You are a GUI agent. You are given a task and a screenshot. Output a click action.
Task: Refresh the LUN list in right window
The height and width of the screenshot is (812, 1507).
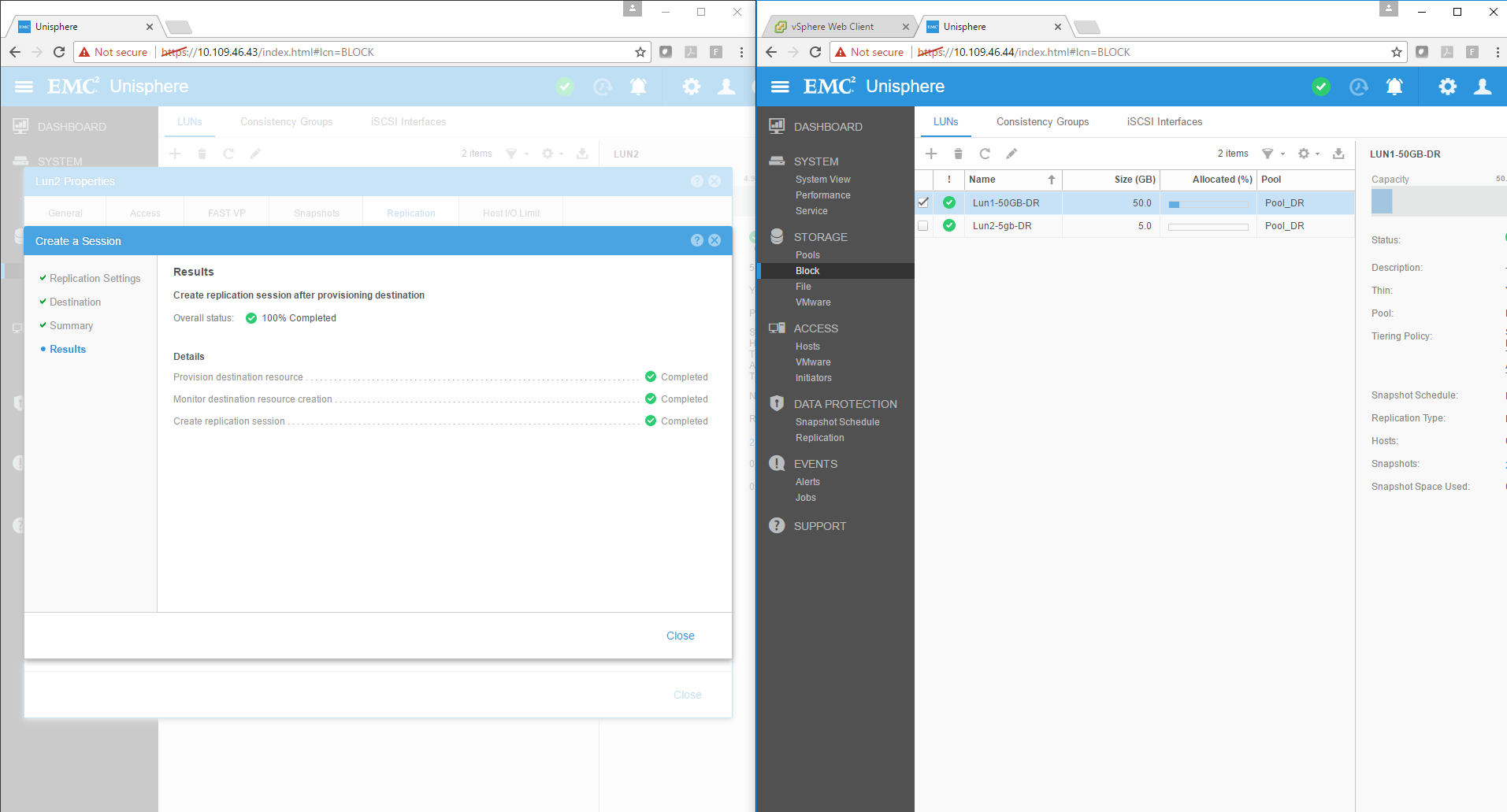pos(985,154)
